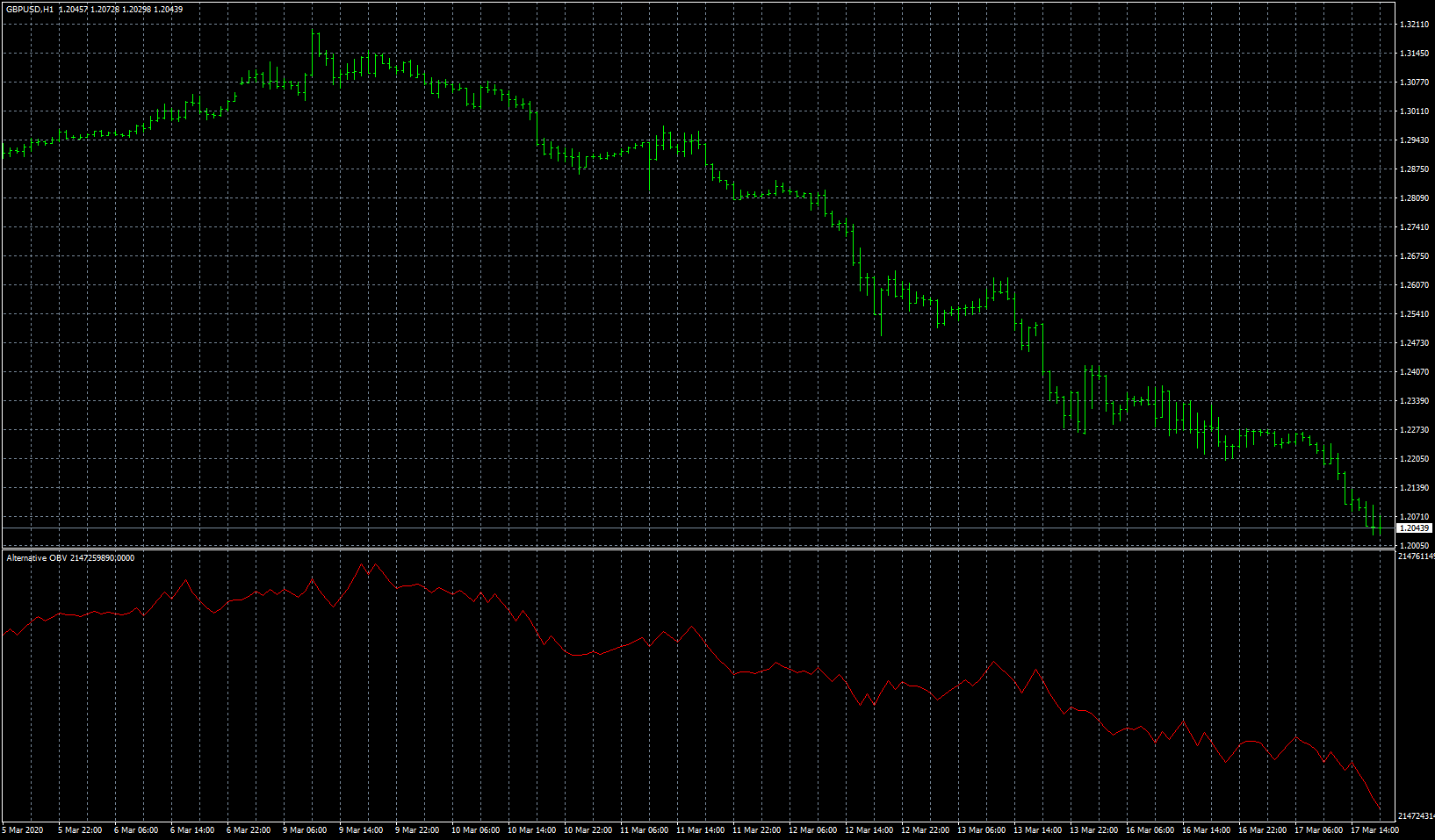The image size is (1435, 840).
Task: Click price axis label 1.30110
Action: click(x=1413, y=111)
